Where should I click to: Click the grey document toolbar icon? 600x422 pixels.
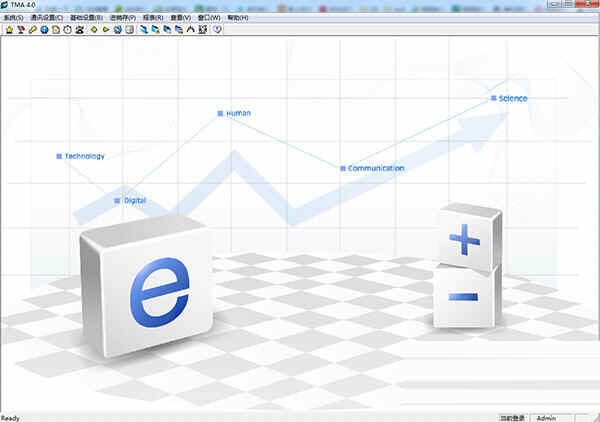click(129, 30)
